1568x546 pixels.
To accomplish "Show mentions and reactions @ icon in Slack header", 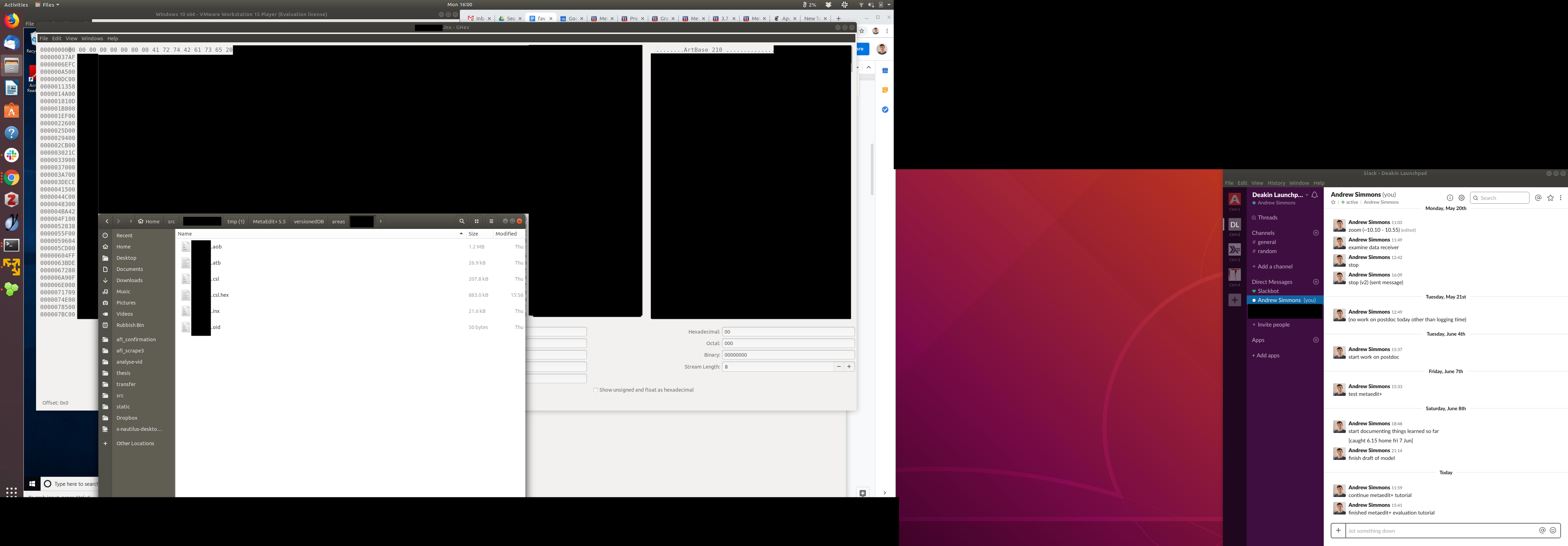I will [1538, 198].
